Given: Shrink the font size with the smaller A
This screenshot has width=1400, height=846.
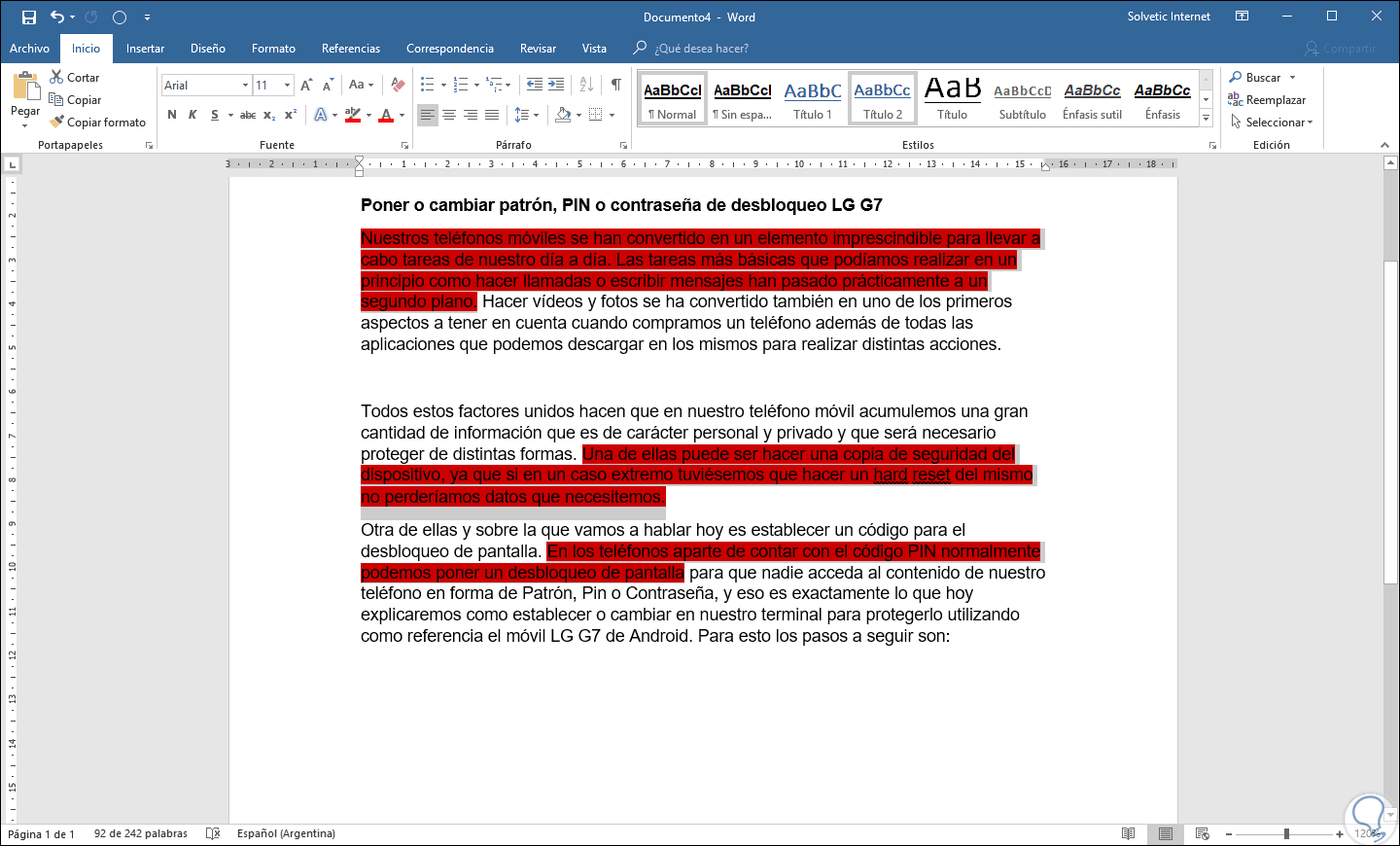Looking at the screenshot, I should (328, 86).
